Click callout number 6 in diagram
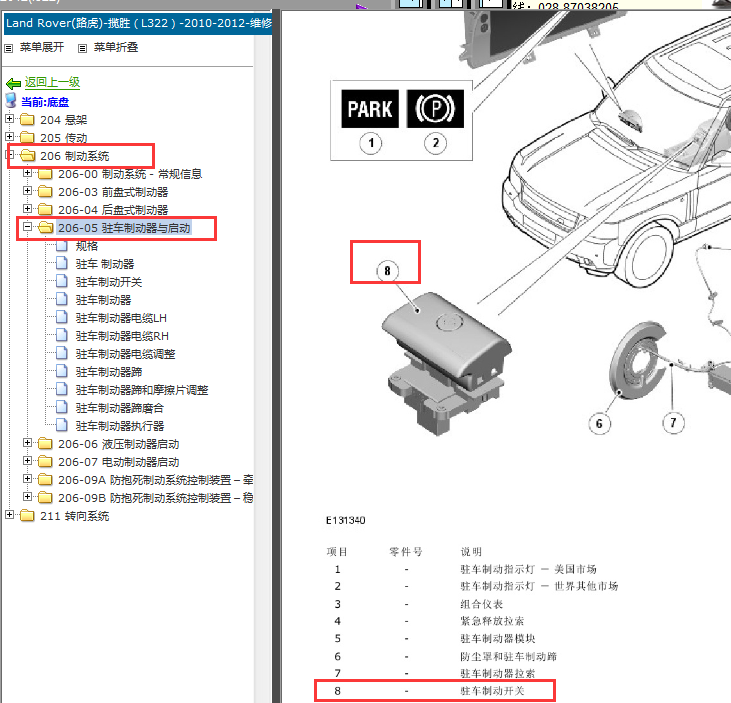This screenshot has height=703, width=731. point(600,423)
